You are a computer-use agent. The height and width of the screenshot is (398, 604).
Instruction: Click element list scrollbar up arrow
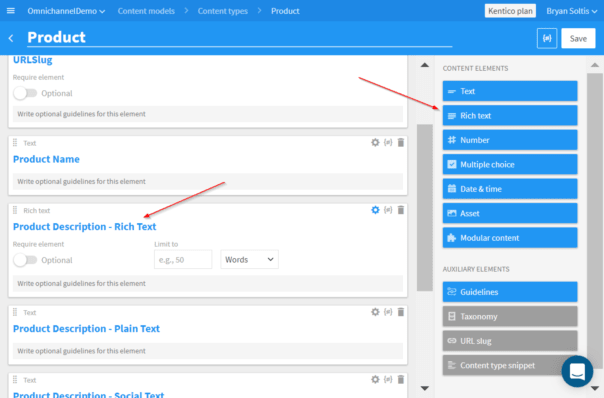(x=424, y=65)
